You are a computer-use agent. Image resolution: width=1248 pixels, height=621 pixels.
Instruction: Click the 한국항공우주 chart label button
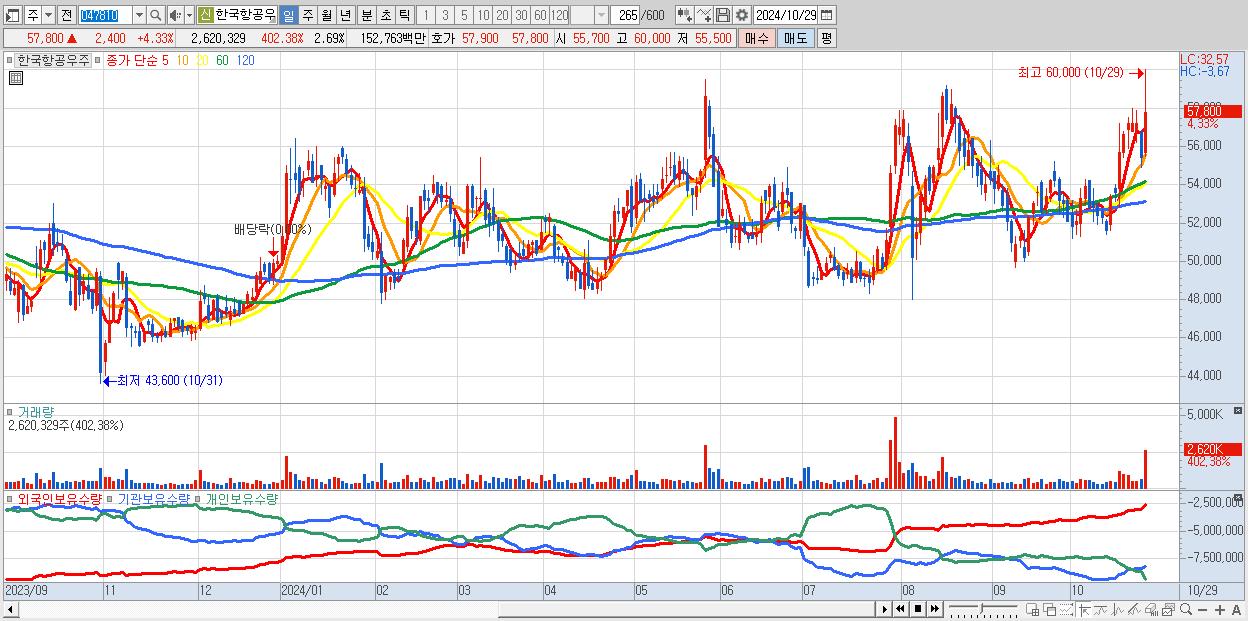tap(54, 61)
